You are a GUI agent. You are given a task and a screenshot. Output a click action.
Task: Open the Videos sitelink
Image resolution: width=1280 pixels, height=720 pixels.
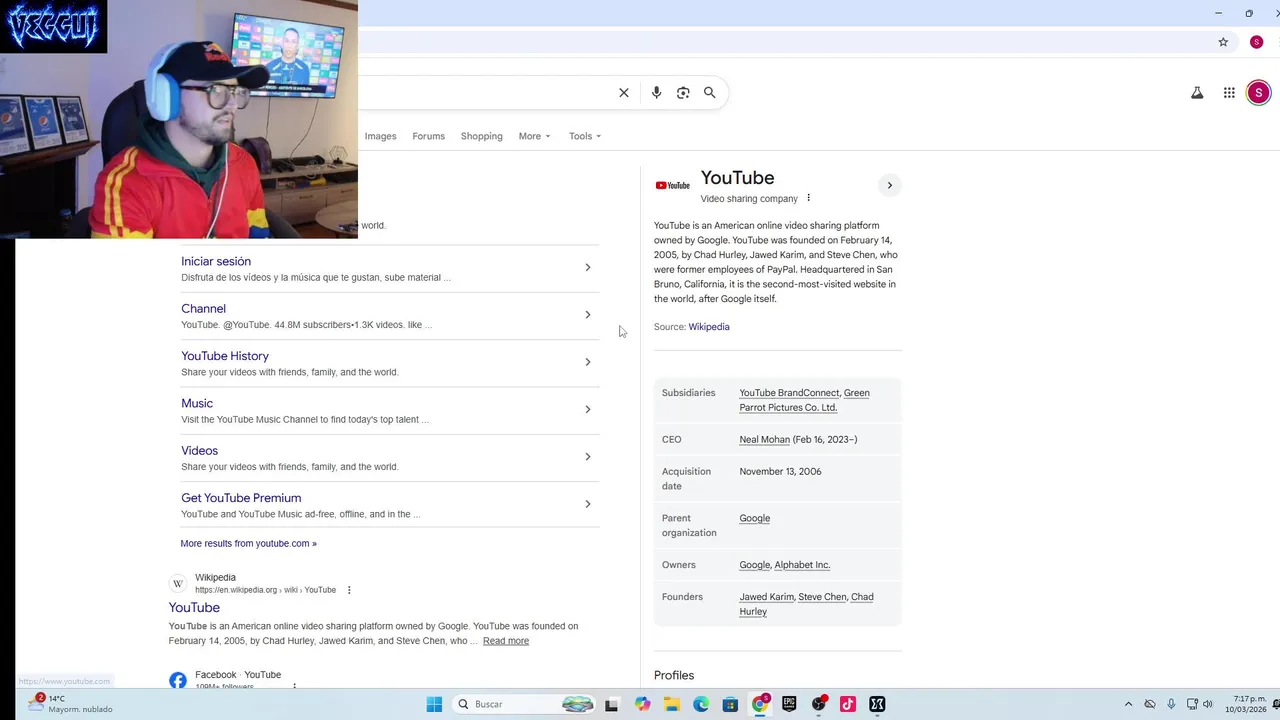(x=199, y=451)
